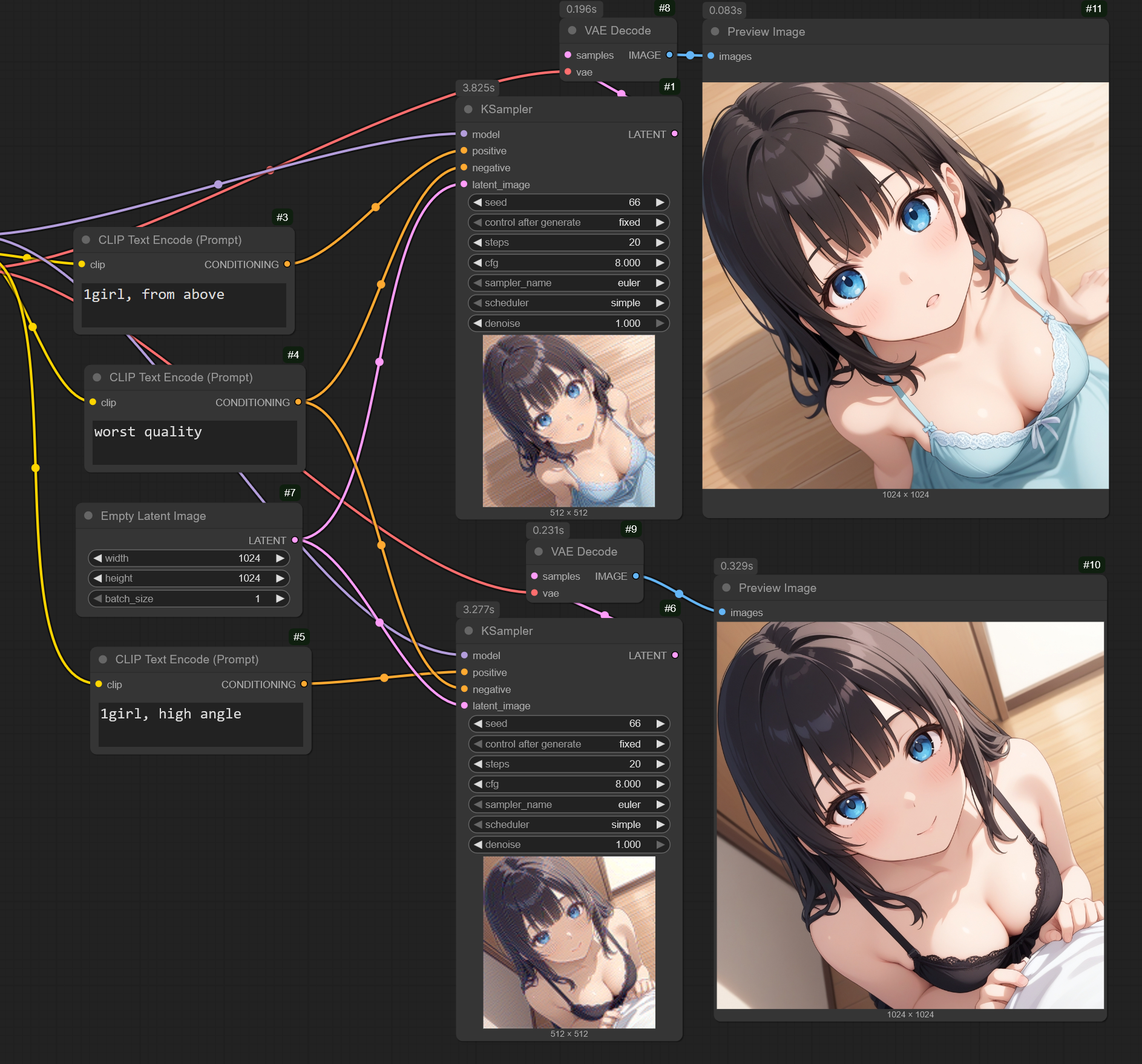This screenshot has width=1142, height=1064.
Task: Click the clip input socket on CLIP Text Encode #5
Action: [x=99, y=684]
